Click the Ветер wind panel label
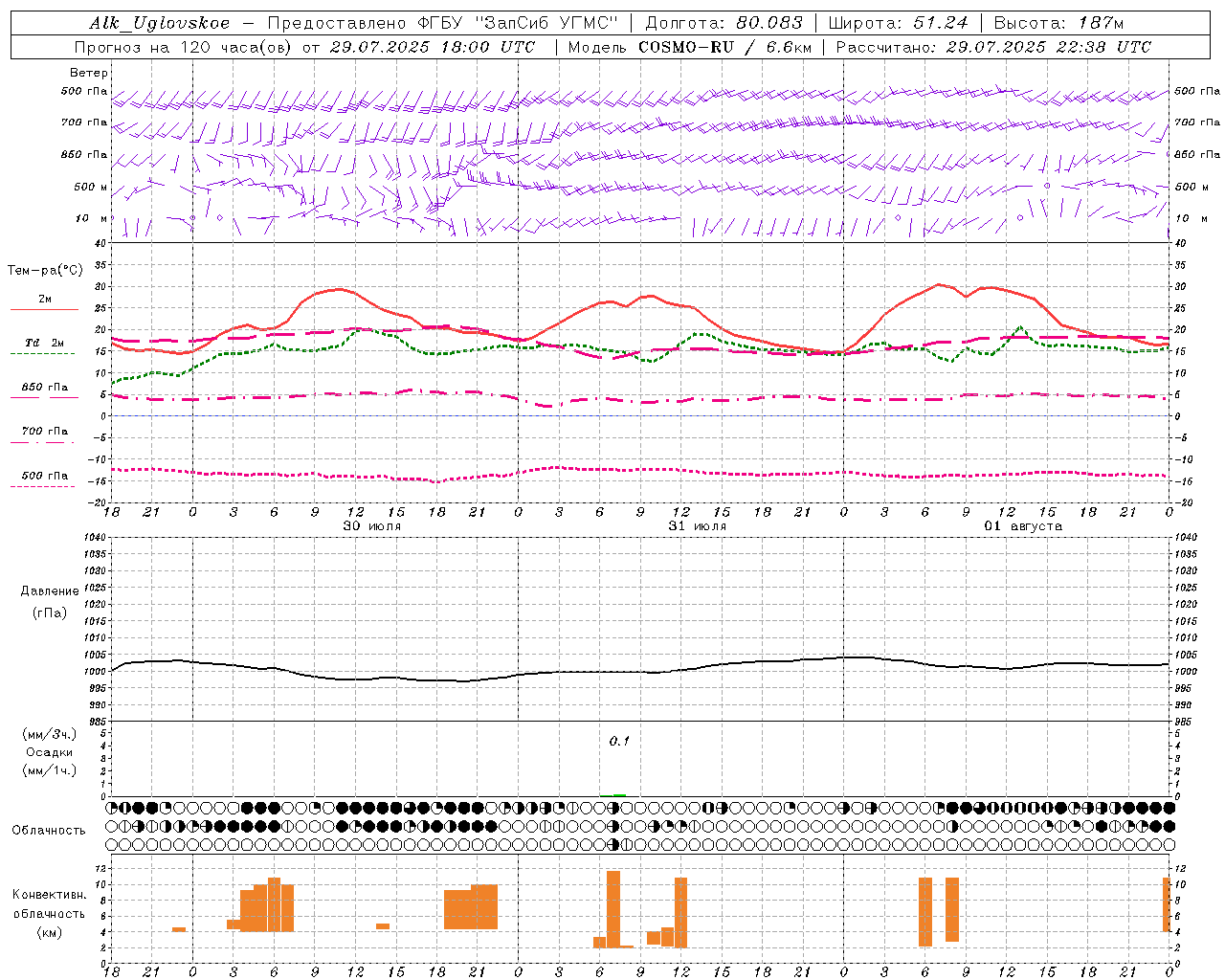The image size is (1225, 980). (x=88, y=73)
